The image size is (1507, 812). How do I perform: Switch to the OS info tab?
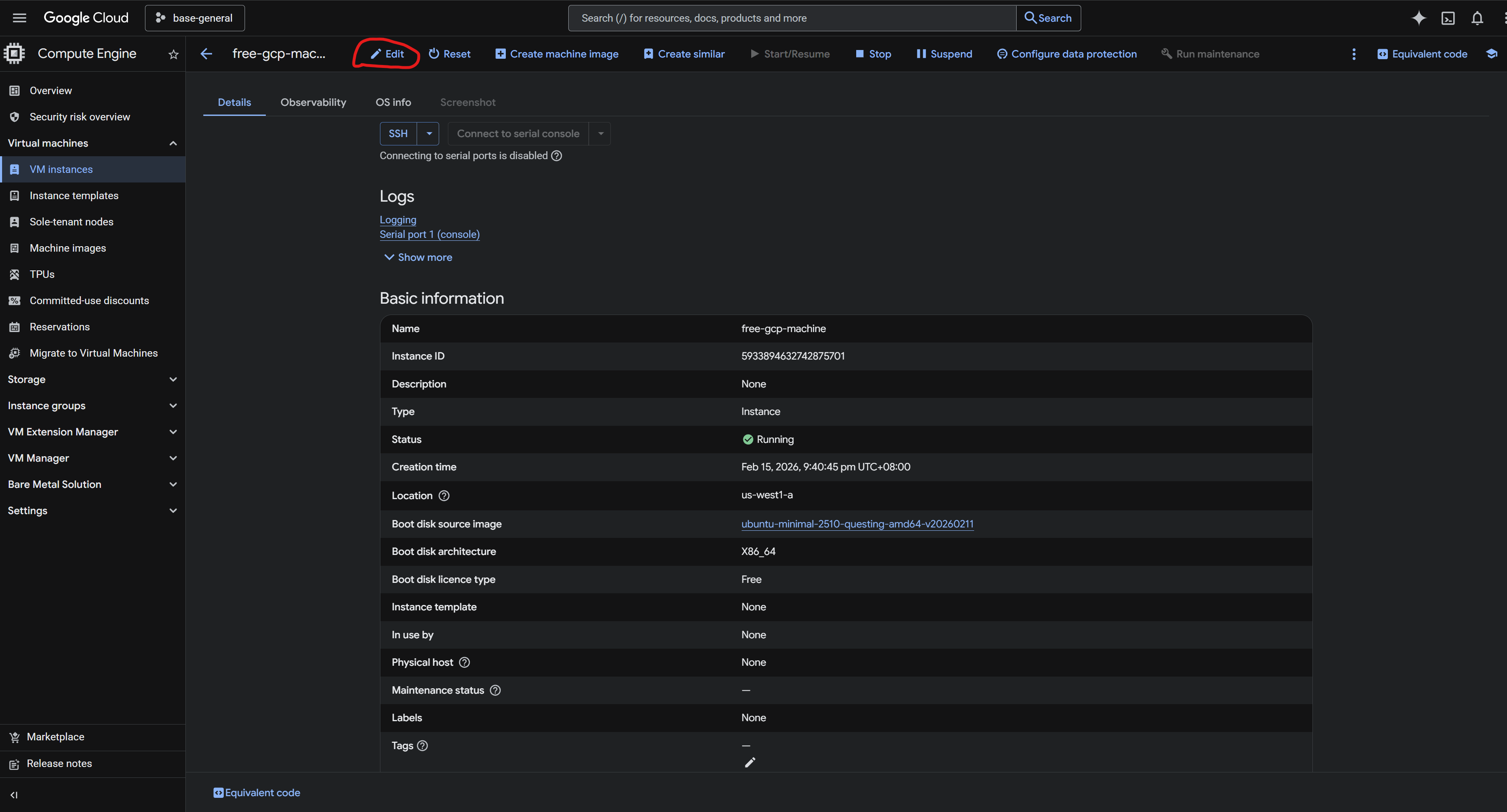pyautogui.click(x=393, y=102)
